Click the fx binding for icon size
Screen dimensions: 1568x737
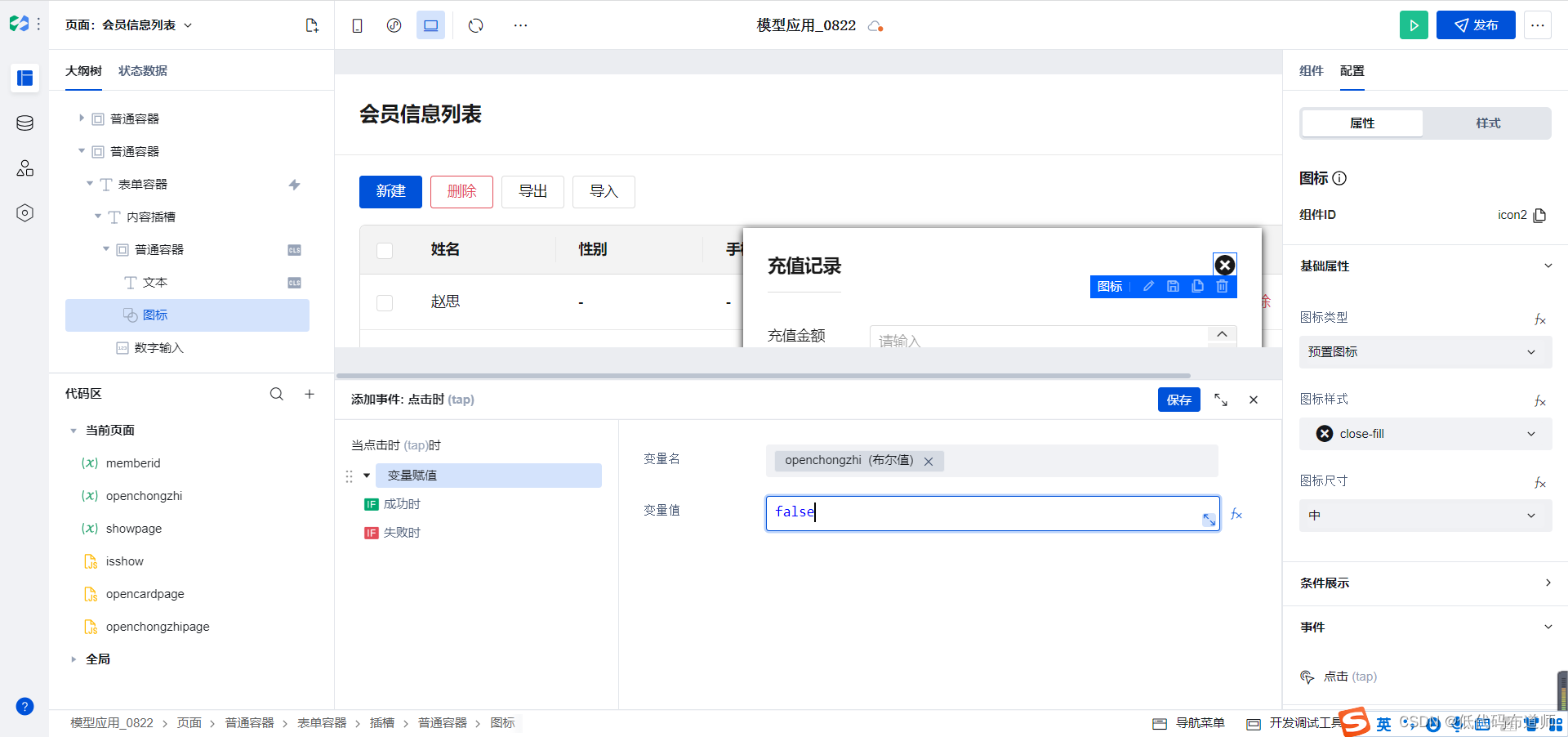click(x=1539, y=482)
